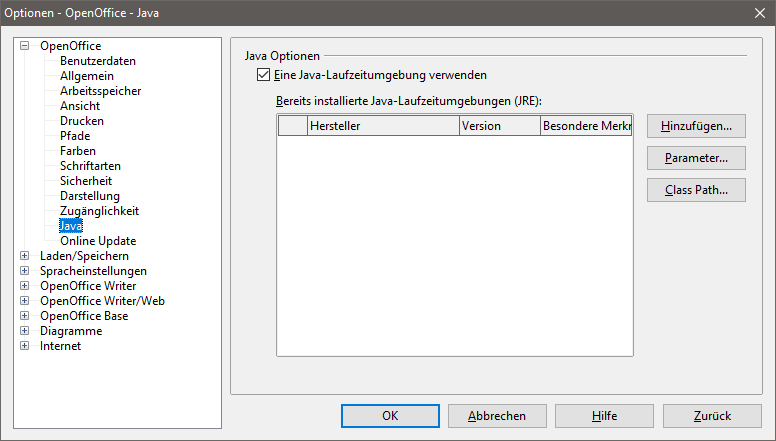Open the Ansicht options page
The image size is (776, 441).
(x=80, y=106)
